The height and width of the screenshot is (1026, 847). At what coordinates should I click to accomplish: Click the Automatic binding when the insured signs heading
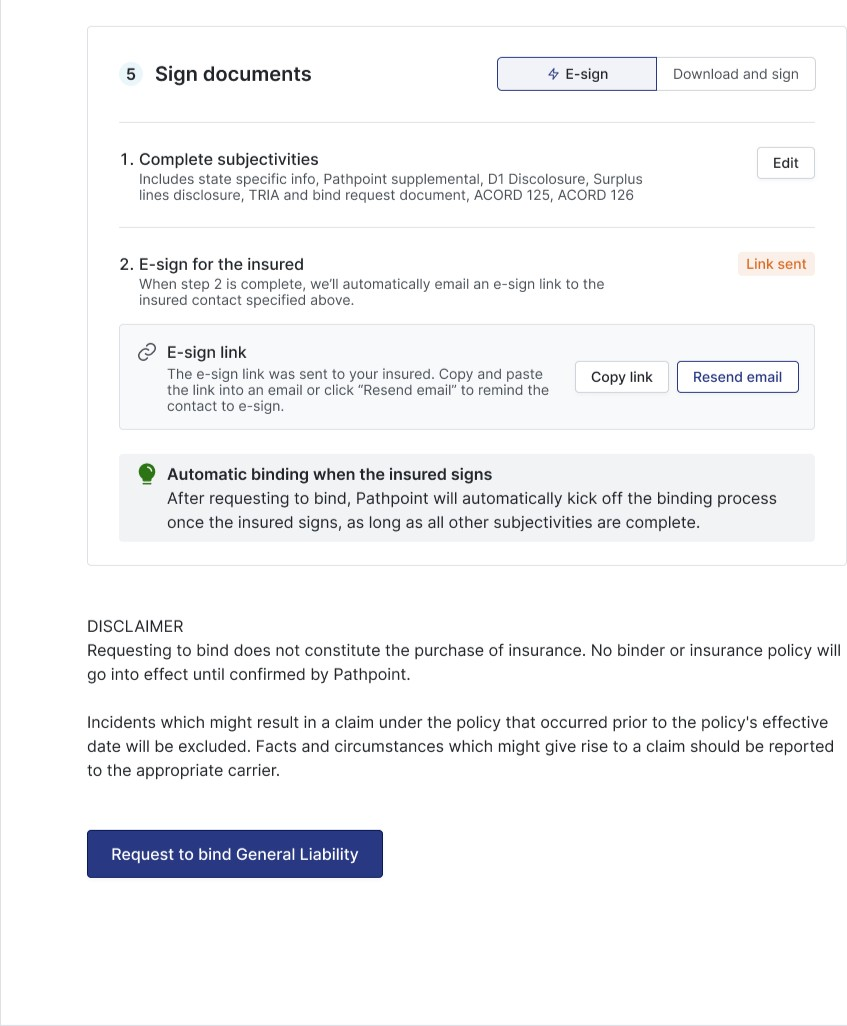click(x=329, y=474)
